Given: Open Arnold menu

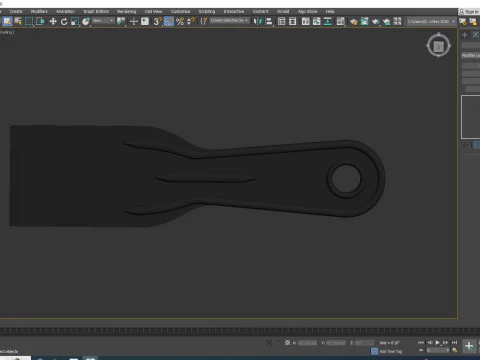Looking at the screenshot, I should [x=283, y=11].
